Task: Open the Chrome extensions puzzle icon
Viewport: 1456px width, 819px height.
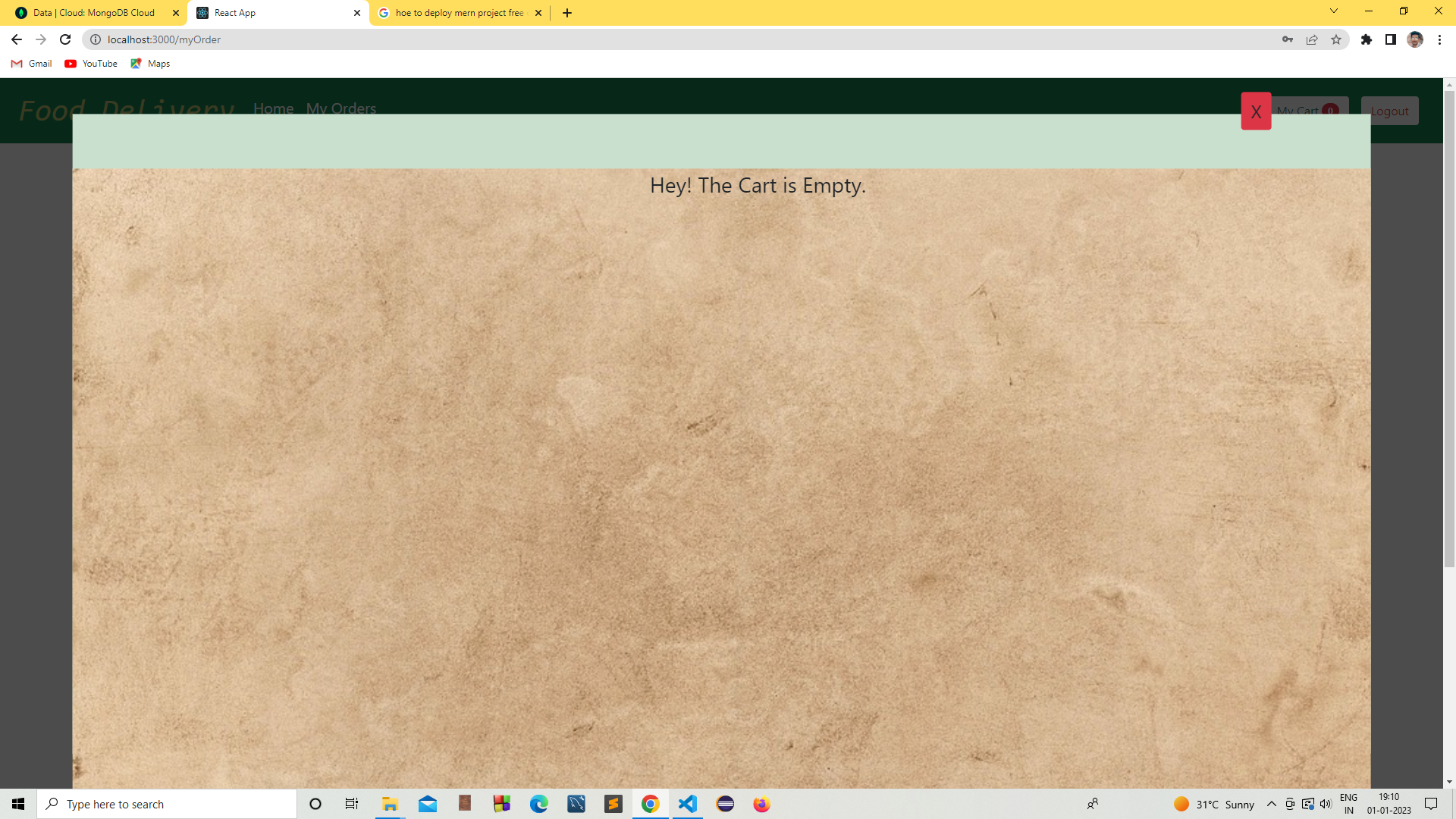Action: click(1367, 39)
